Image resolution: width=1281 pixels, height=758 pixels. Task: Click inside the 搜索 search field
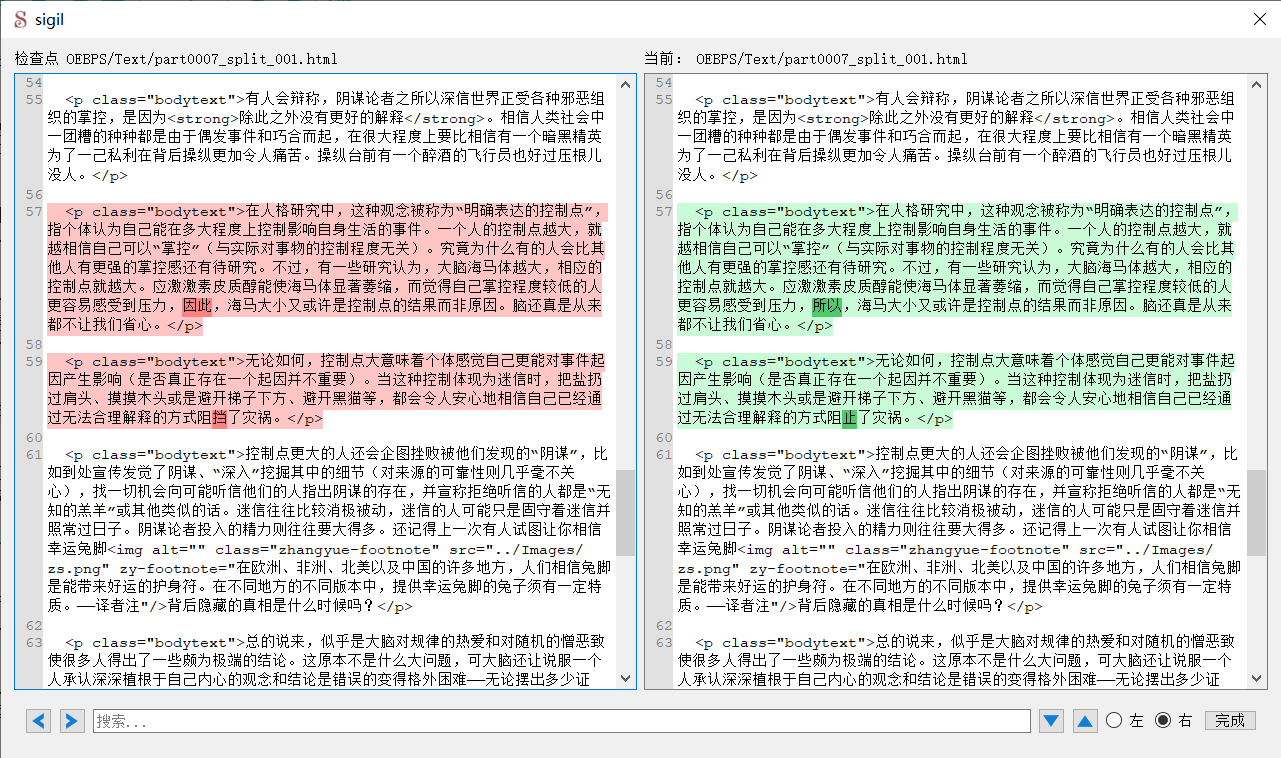point(400,720)
